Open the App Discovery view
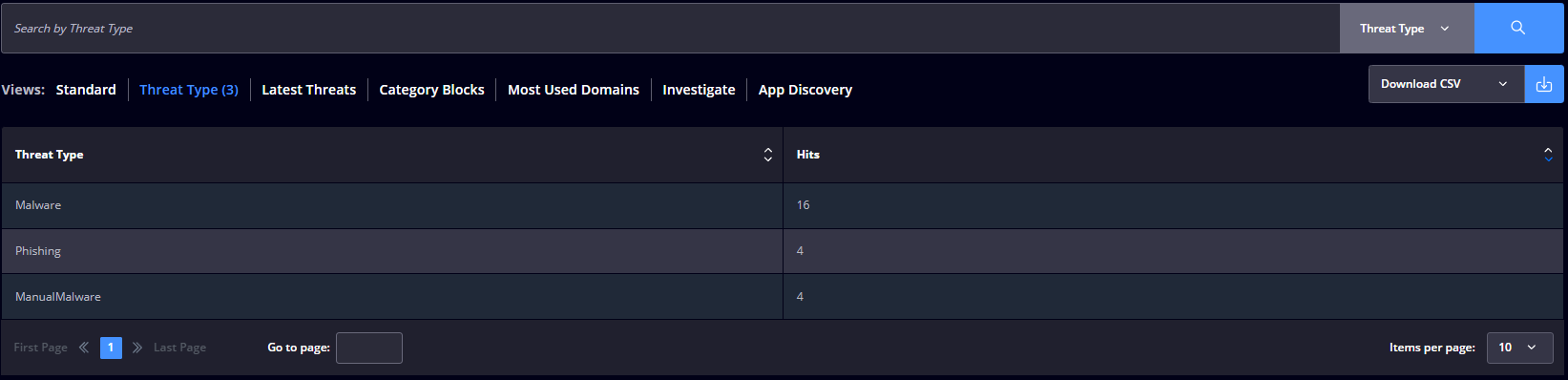 tap(805, 90)
